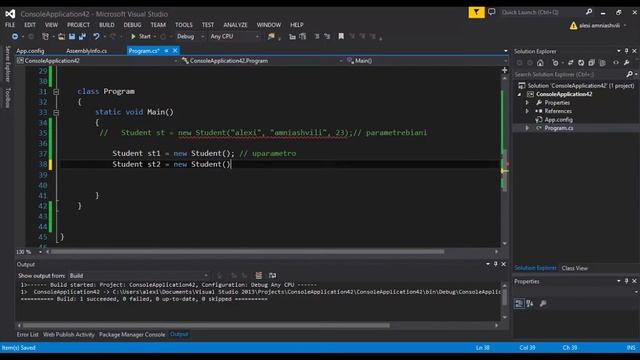Collapse the ConsoleApplication42 project node
The width and height of the screenshot is (640, 360).
point(519,94)
